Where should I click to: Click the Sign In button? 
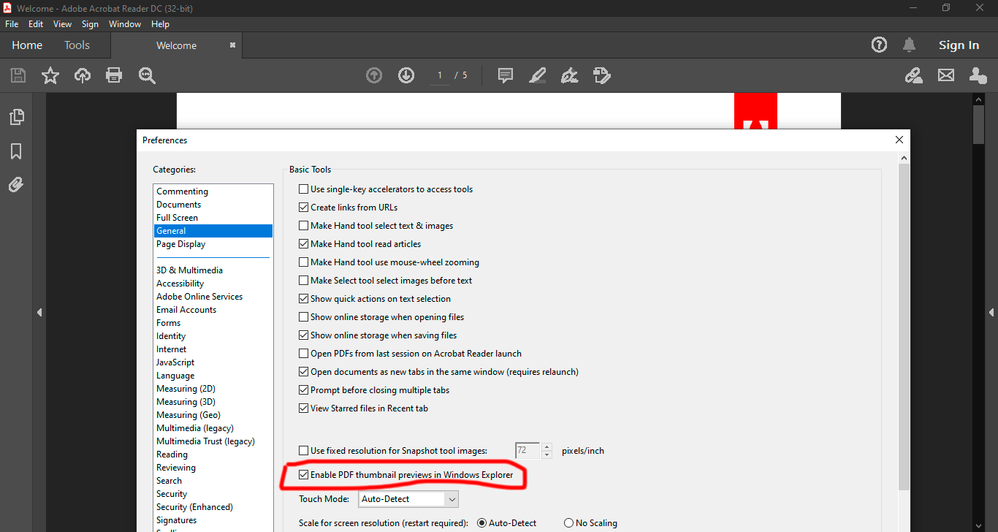point(959,45)
